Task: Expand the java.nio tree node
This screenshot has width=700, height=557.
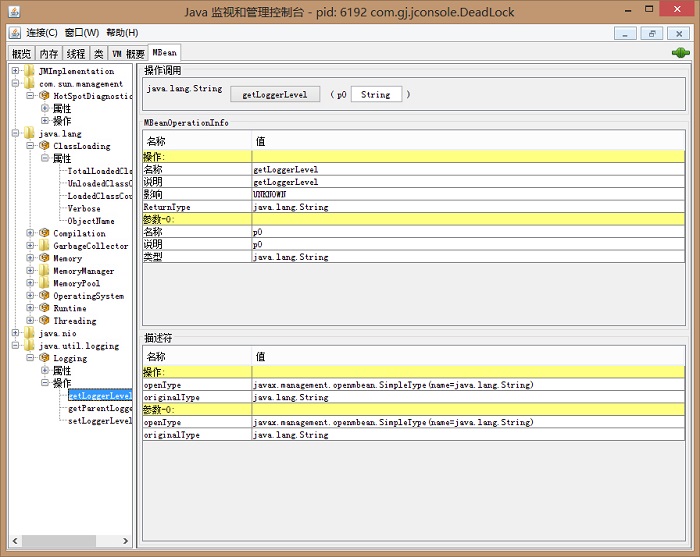Action: tap(16, 333)
